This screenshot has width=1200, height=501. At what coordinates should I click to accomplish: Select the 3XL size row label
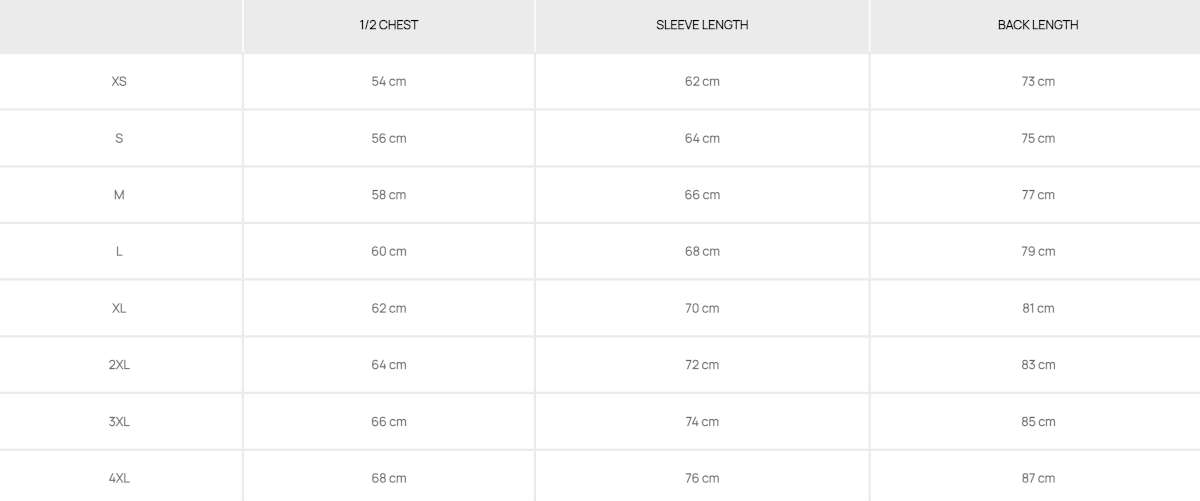click(x=119, y=422)
